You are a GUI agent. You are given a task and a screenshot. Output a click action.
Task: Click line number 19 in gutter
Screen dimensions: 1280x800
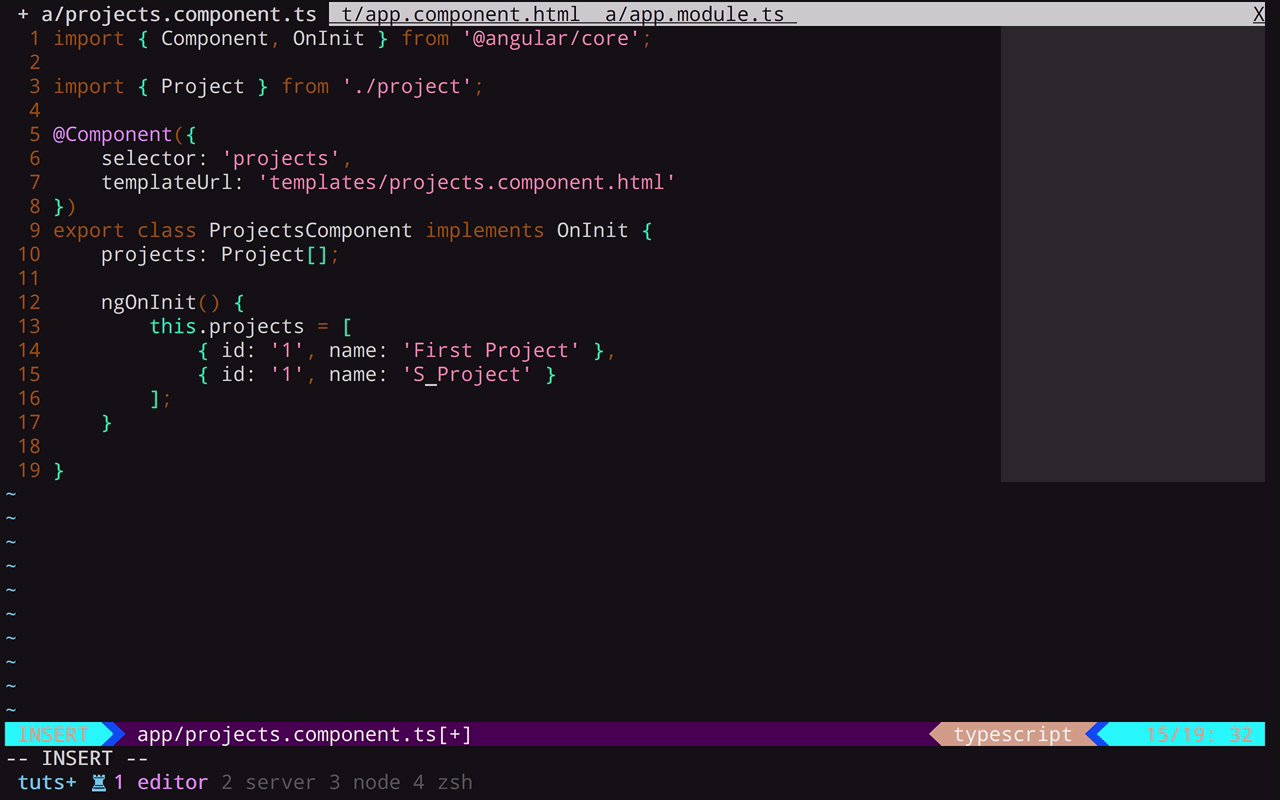point(29,470)
